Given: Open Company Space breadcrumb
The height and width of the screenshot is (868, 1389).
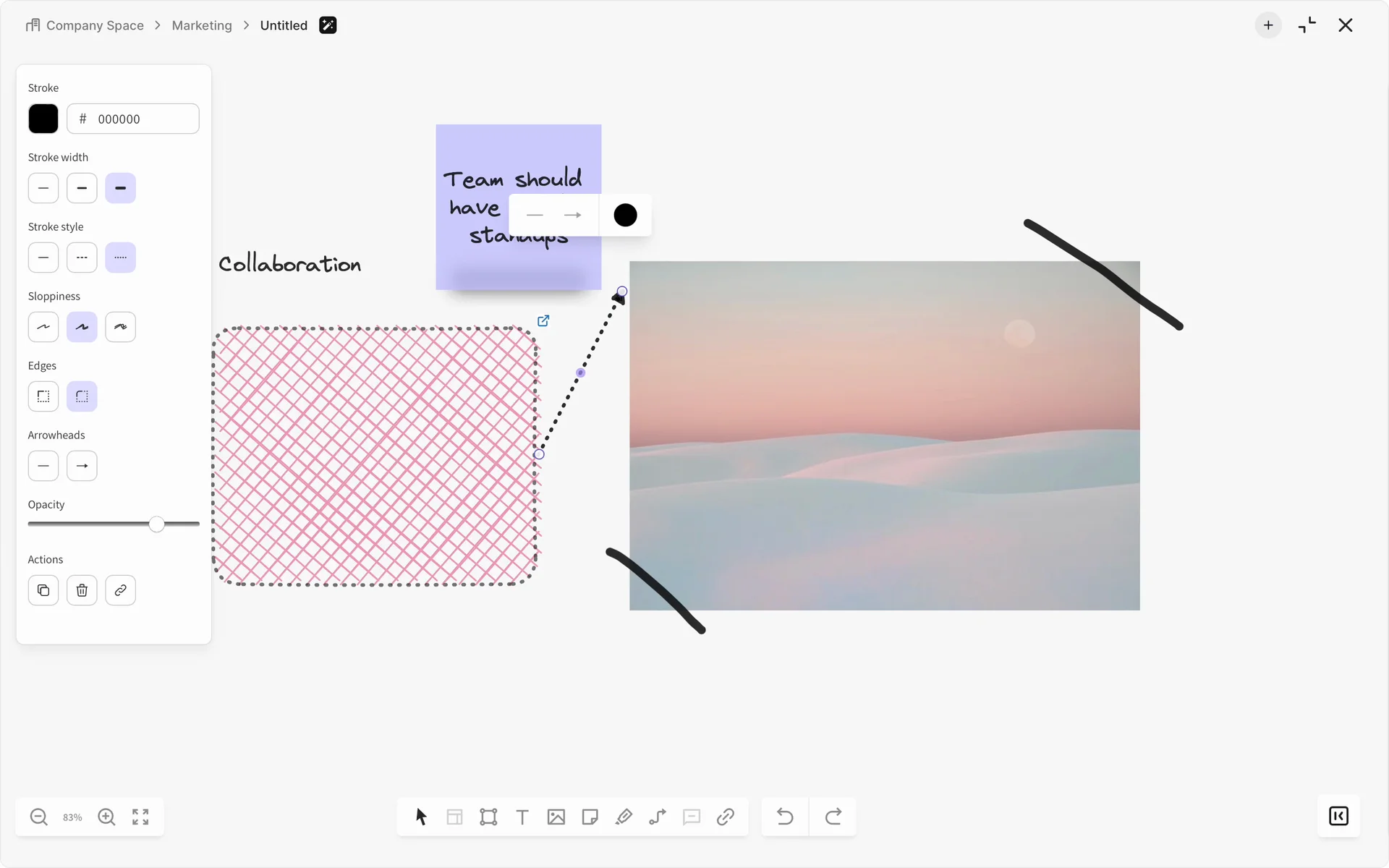Looking at the screenshot, I should point(95,25).
